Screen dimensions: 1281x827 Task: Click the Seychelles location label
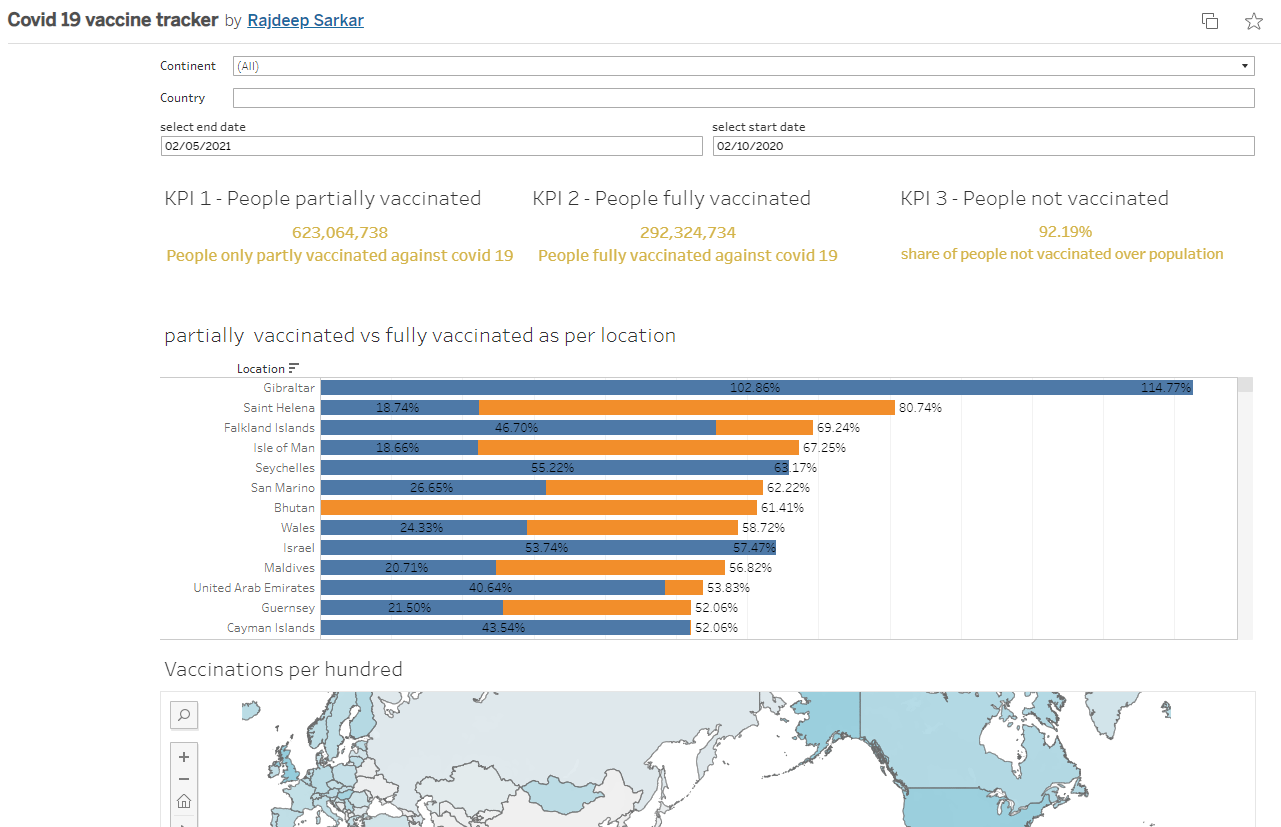tap(285, 468)
